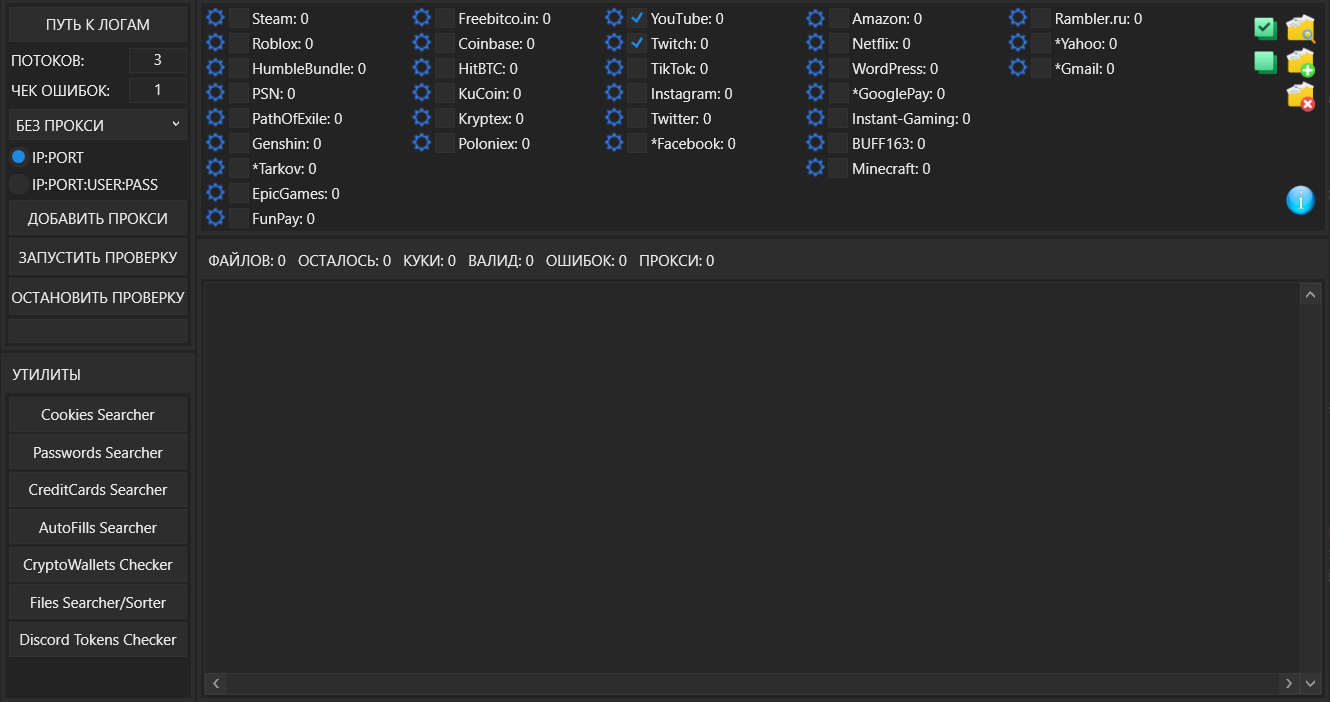Click the gear icon next to HitBTC
The image size is (1330, 702).
421,68
